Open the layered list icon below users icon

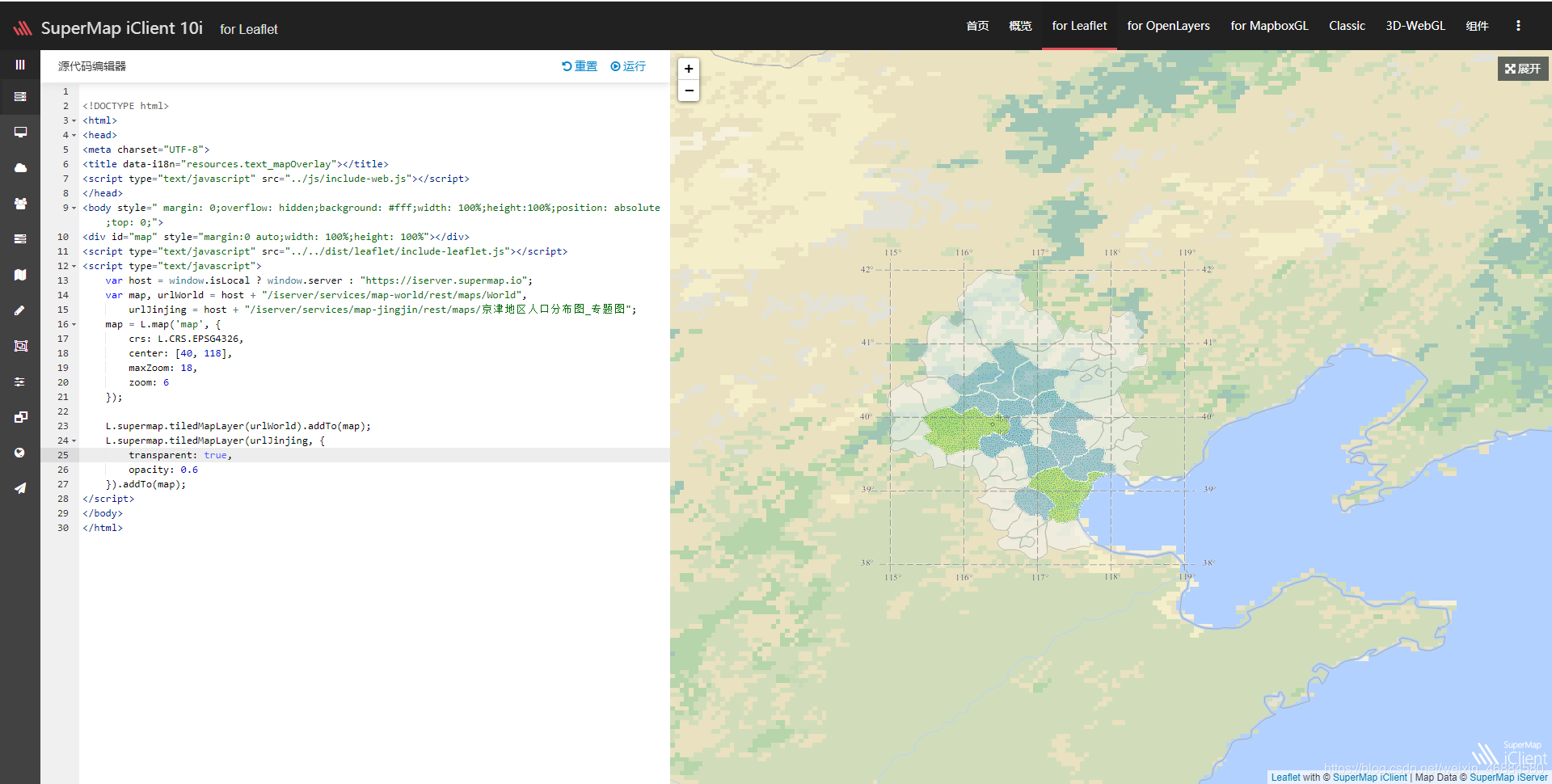click(x=20, y=239)
